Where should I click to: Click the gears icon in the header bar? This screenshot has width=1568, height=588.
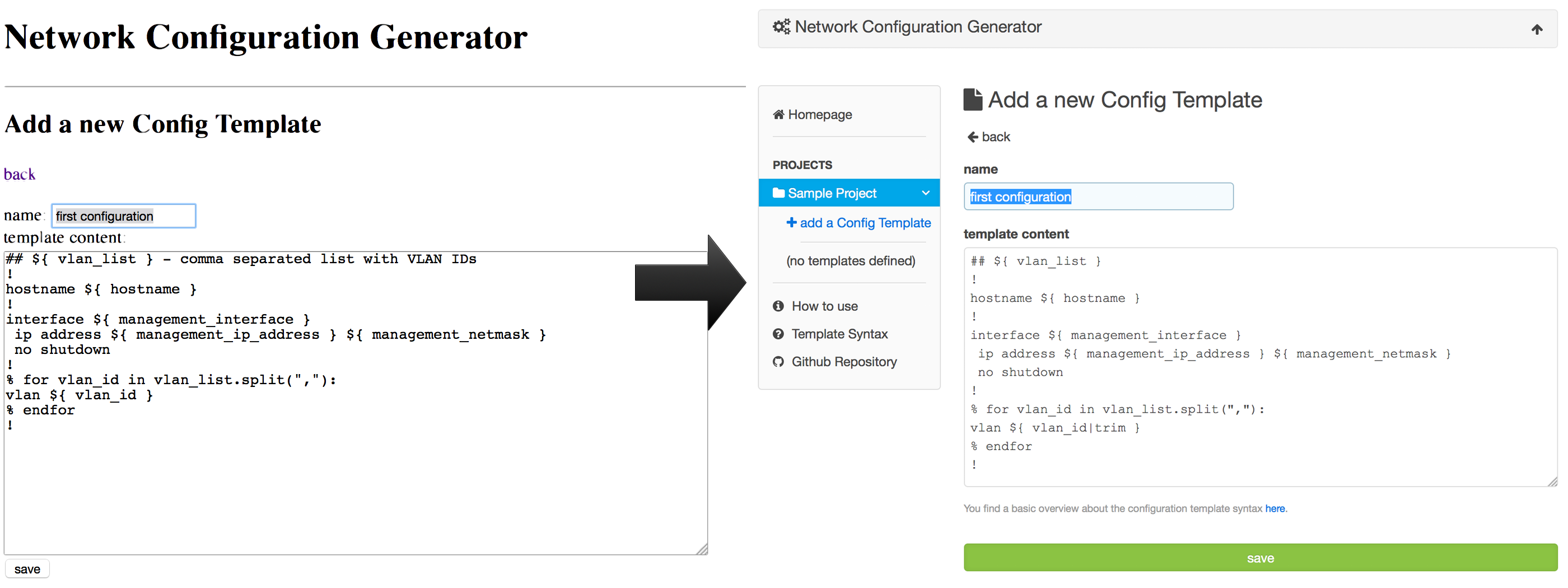click(781, 27)
